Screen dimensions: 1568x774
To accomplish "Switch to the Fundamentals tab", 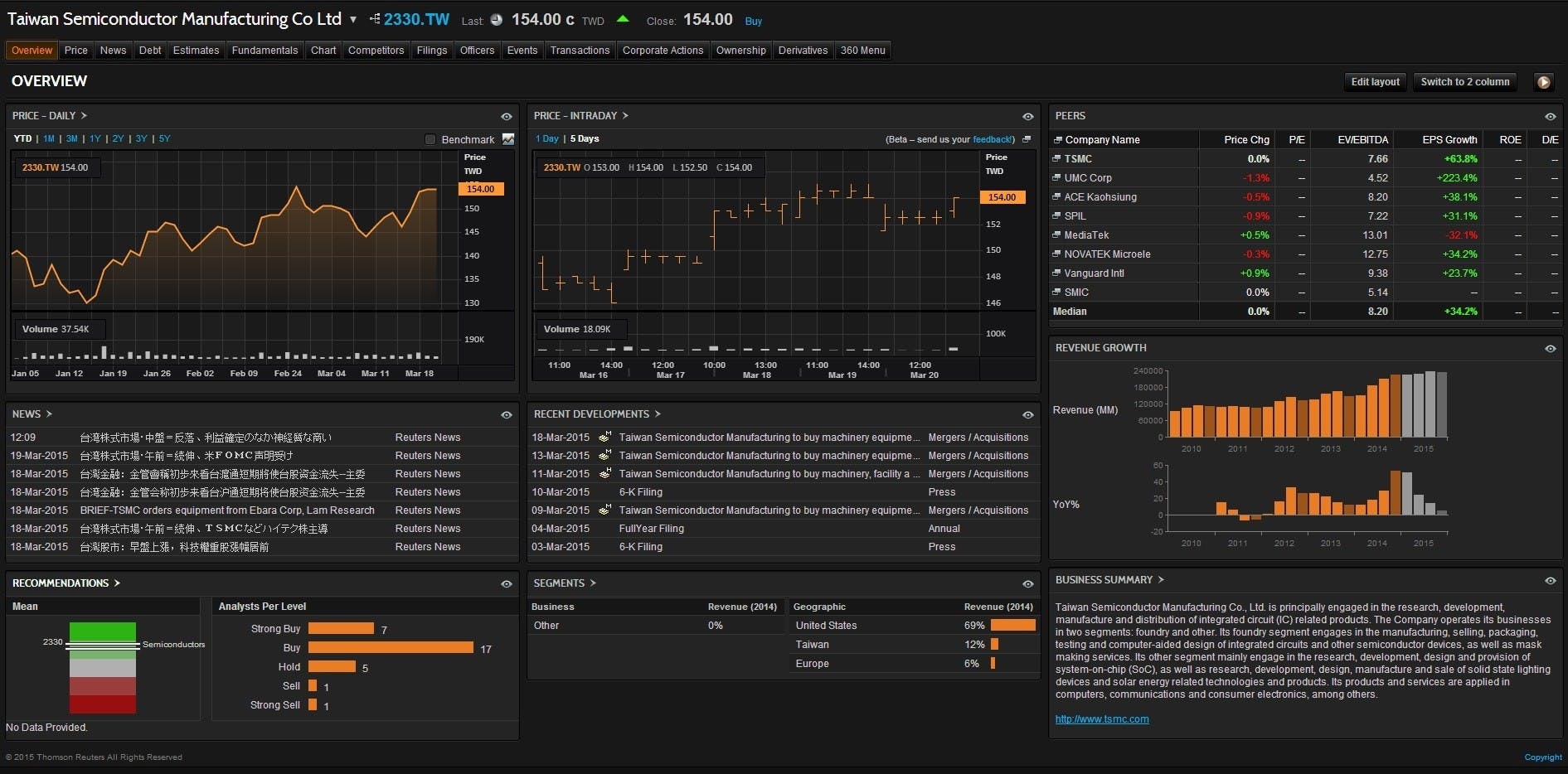I will coord(265,51).
